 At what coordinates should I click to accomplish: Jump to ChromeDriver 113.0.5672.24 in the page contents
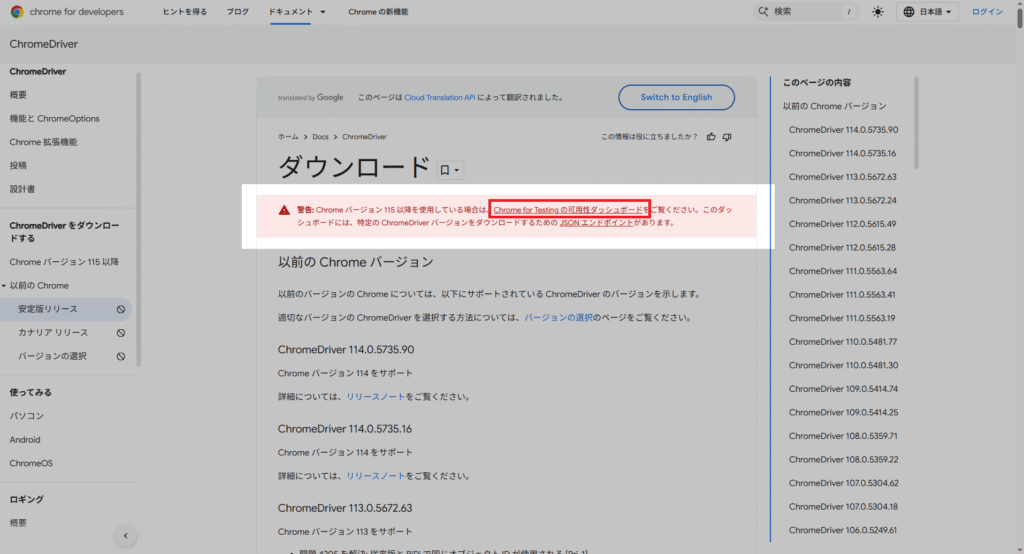(842, 200)
